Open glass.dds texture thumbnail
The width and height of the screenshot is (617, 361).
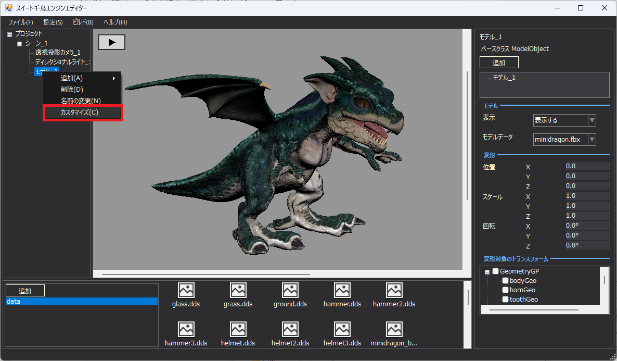pos(186,290)
